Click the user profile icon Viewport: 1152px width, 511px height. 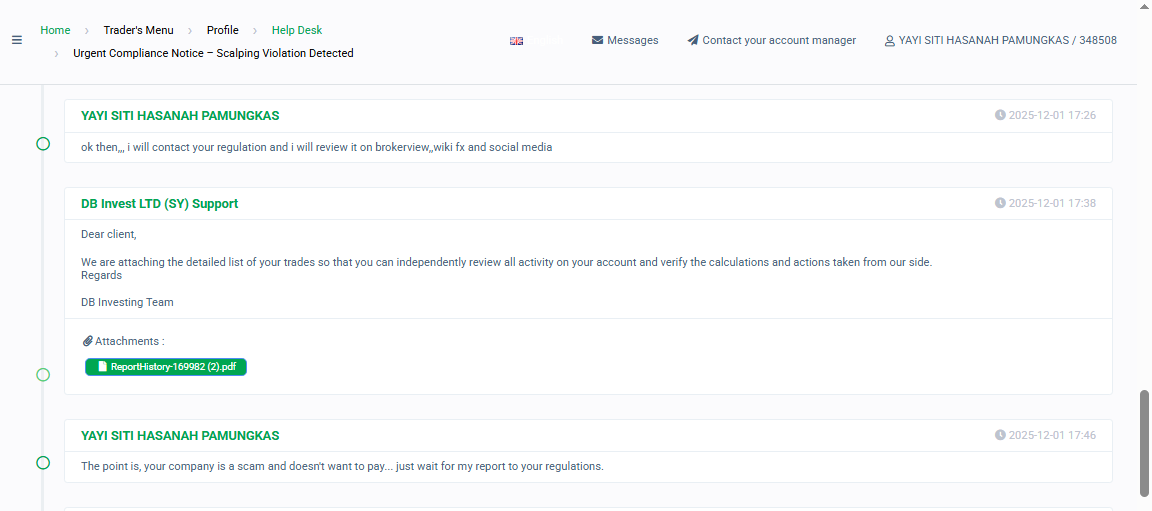889,41
